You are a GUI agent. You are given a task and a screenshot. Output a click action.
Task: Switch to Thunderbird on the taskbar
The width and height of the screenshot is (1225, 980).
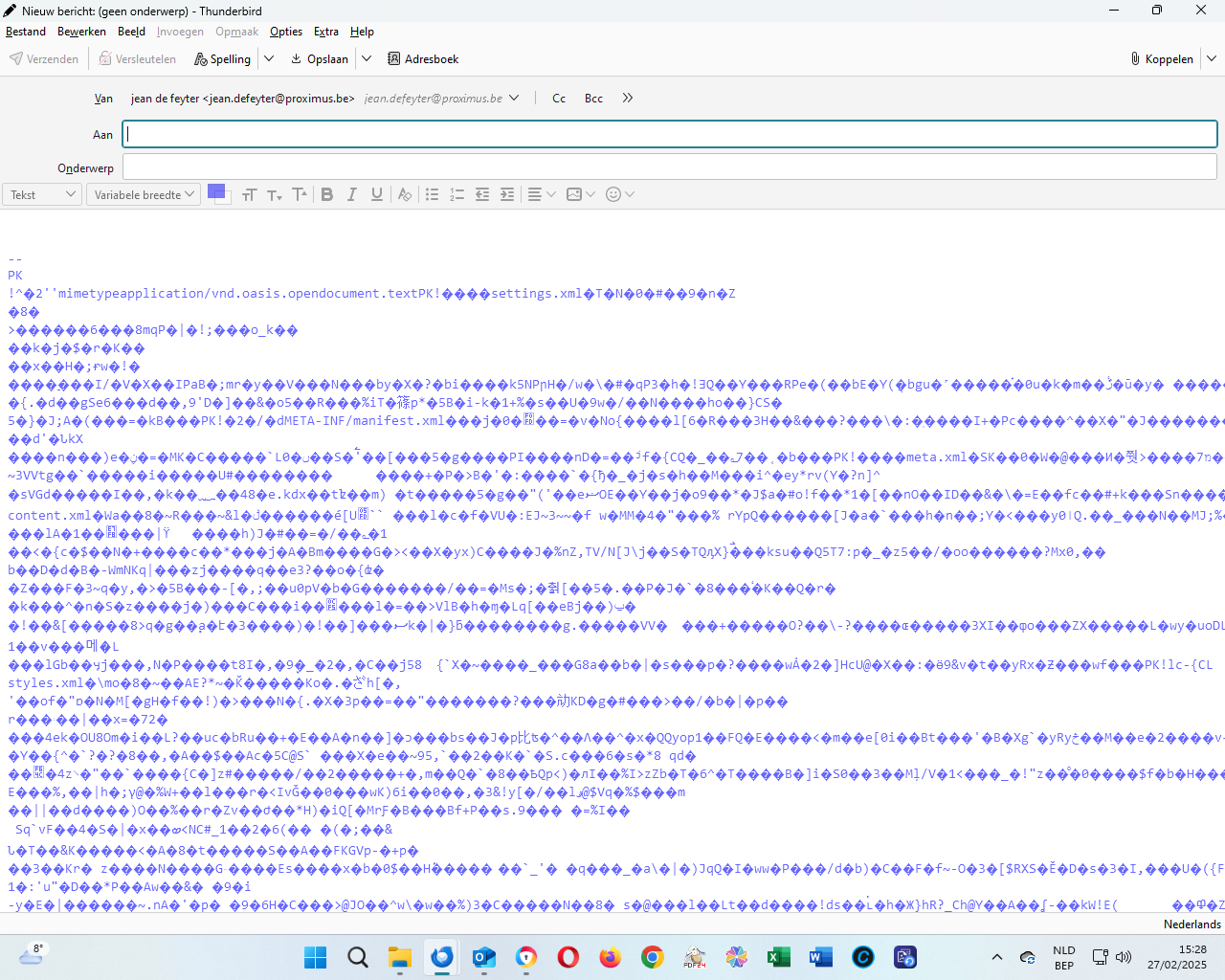click(442, 957)
